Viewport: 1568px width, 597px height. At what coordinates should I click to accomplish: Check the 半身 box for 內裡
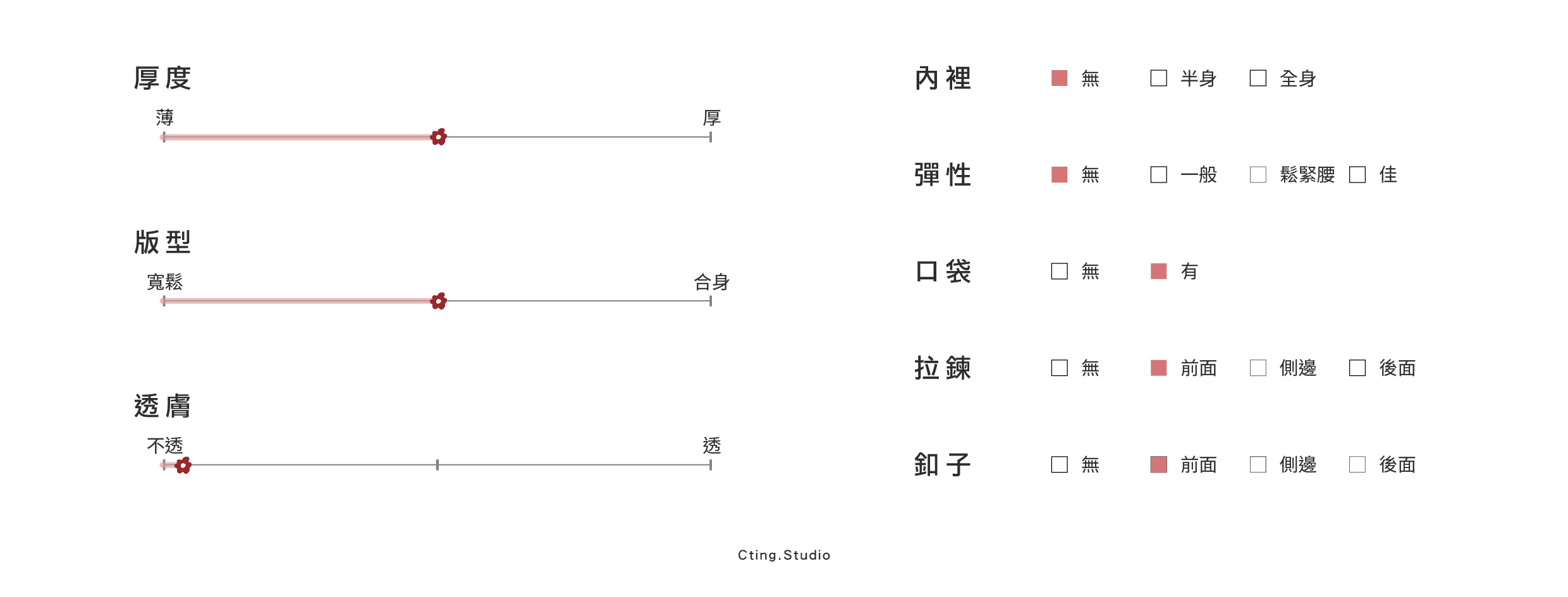[x=1158, y=78]
